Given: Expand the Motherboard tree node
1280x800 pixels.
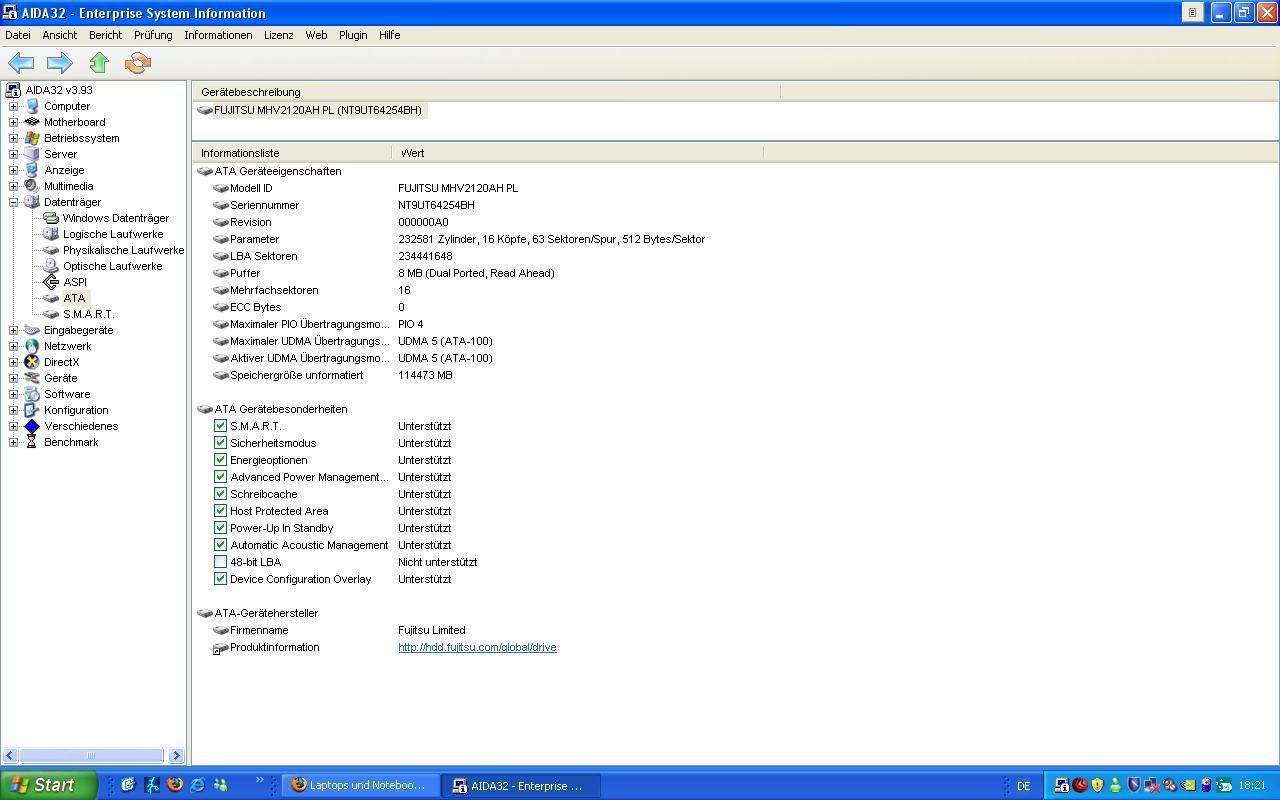Looking at the screenshot, I should click(x=13, y=122).
